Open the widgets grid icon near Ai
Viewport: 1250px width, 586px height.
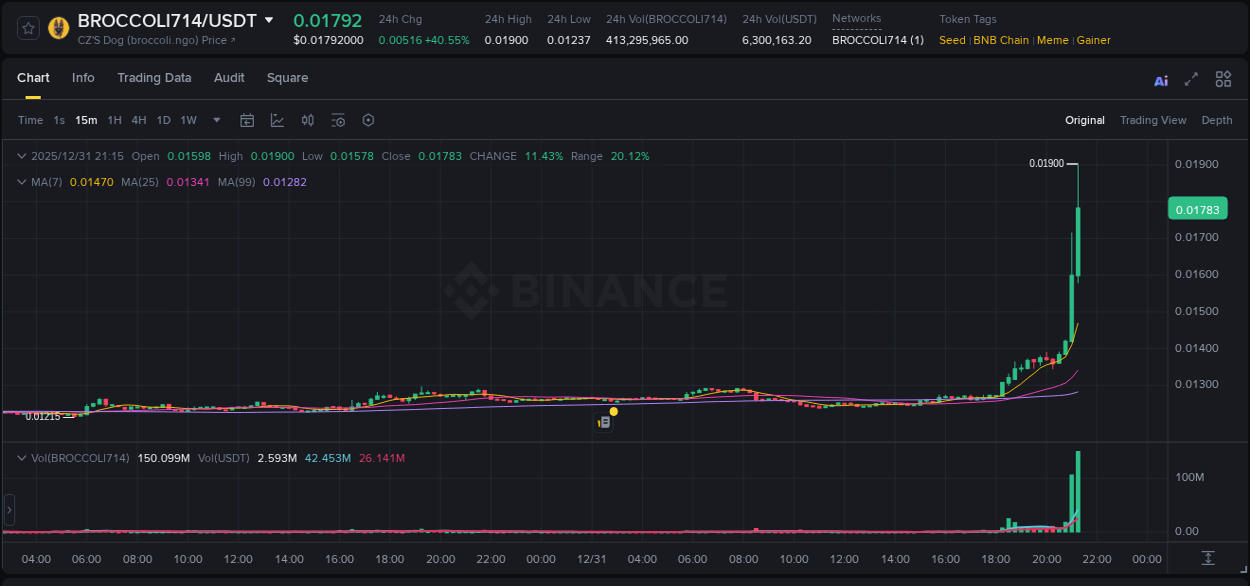pyautogui.click(x=1223, y=79)
